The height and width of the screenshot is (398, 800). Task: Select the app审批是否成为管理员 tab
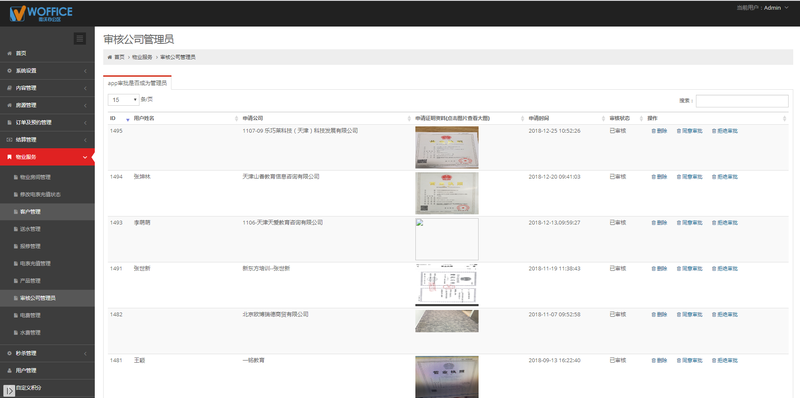137,83
